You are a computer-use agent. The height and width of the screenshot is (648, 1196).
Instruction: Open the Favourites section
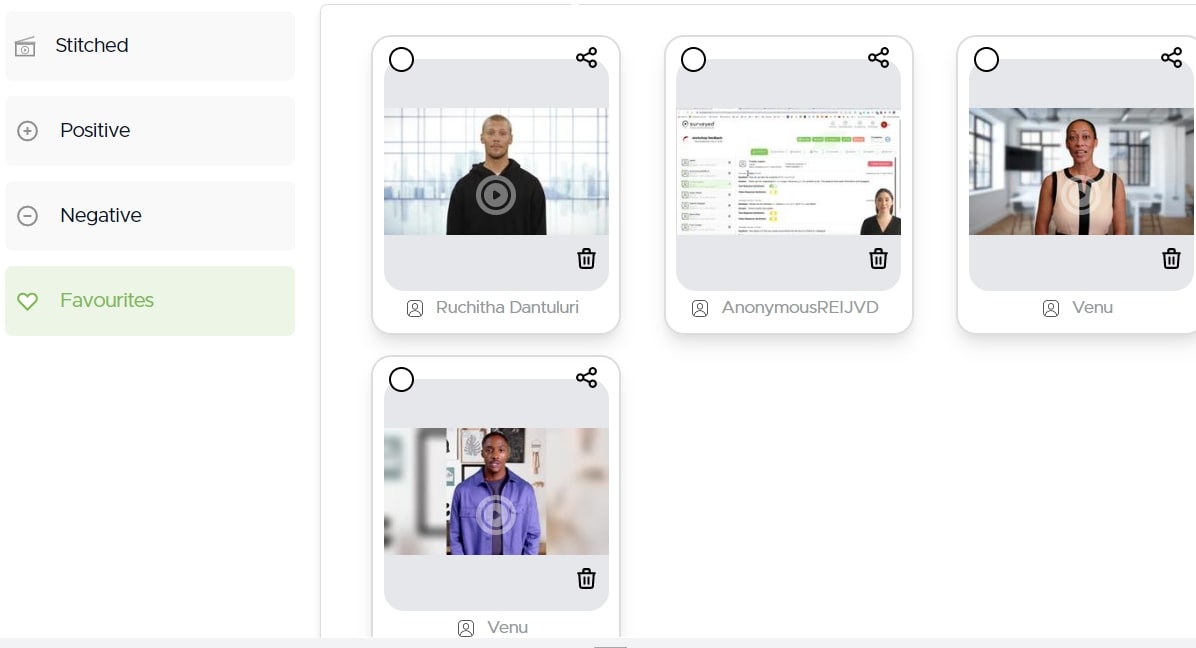(150, 300)
